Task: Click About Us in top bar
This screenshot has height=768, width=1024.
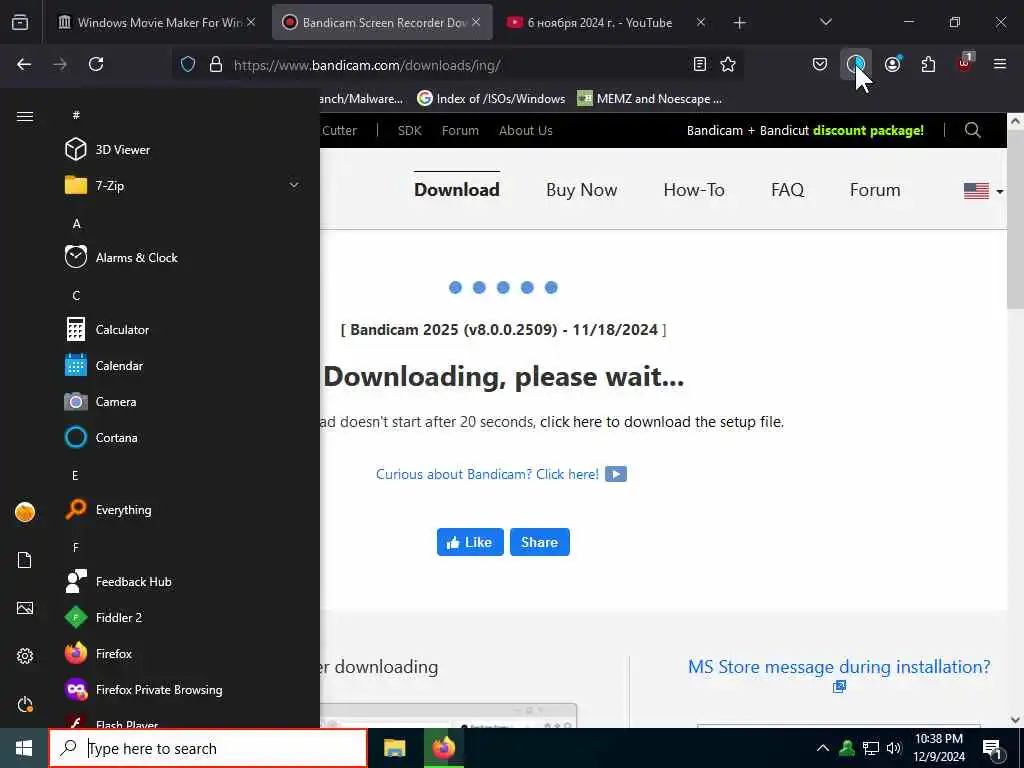Action: [x=526, y=131]
